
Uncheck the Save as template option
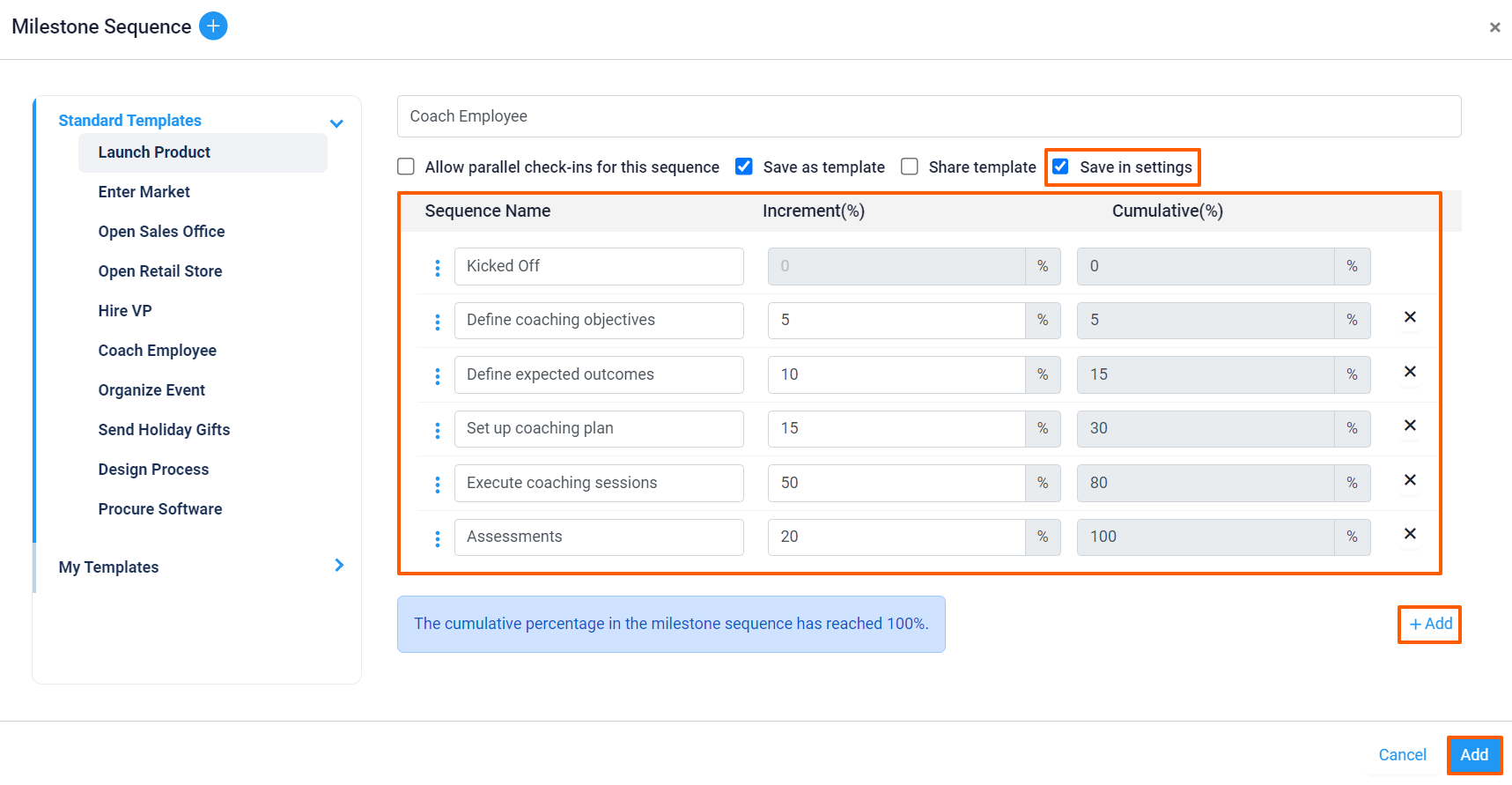(x=744, y=167)
